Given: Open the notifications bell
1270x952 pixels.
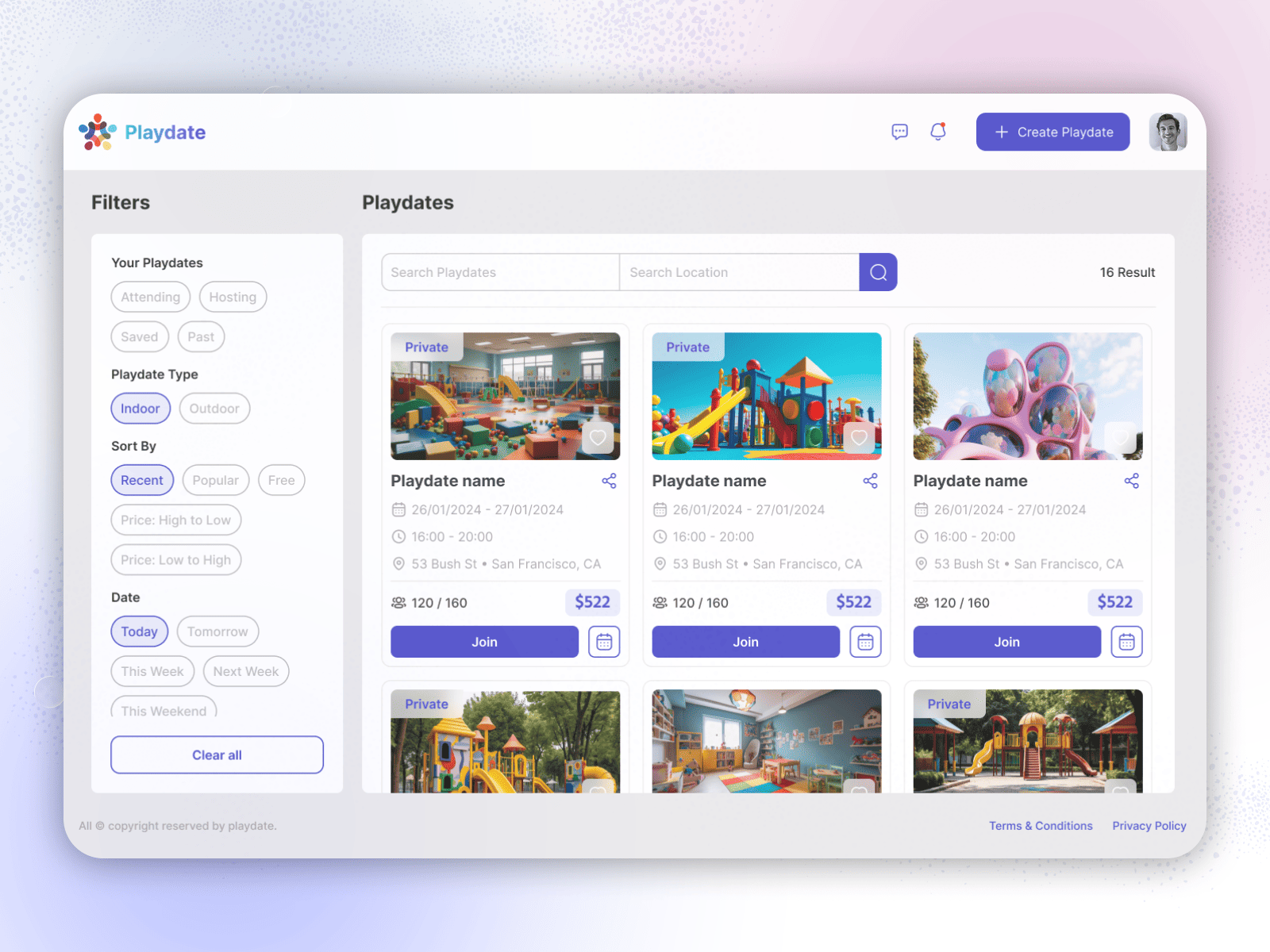Looking at the screenshot, I should [938, 132].
